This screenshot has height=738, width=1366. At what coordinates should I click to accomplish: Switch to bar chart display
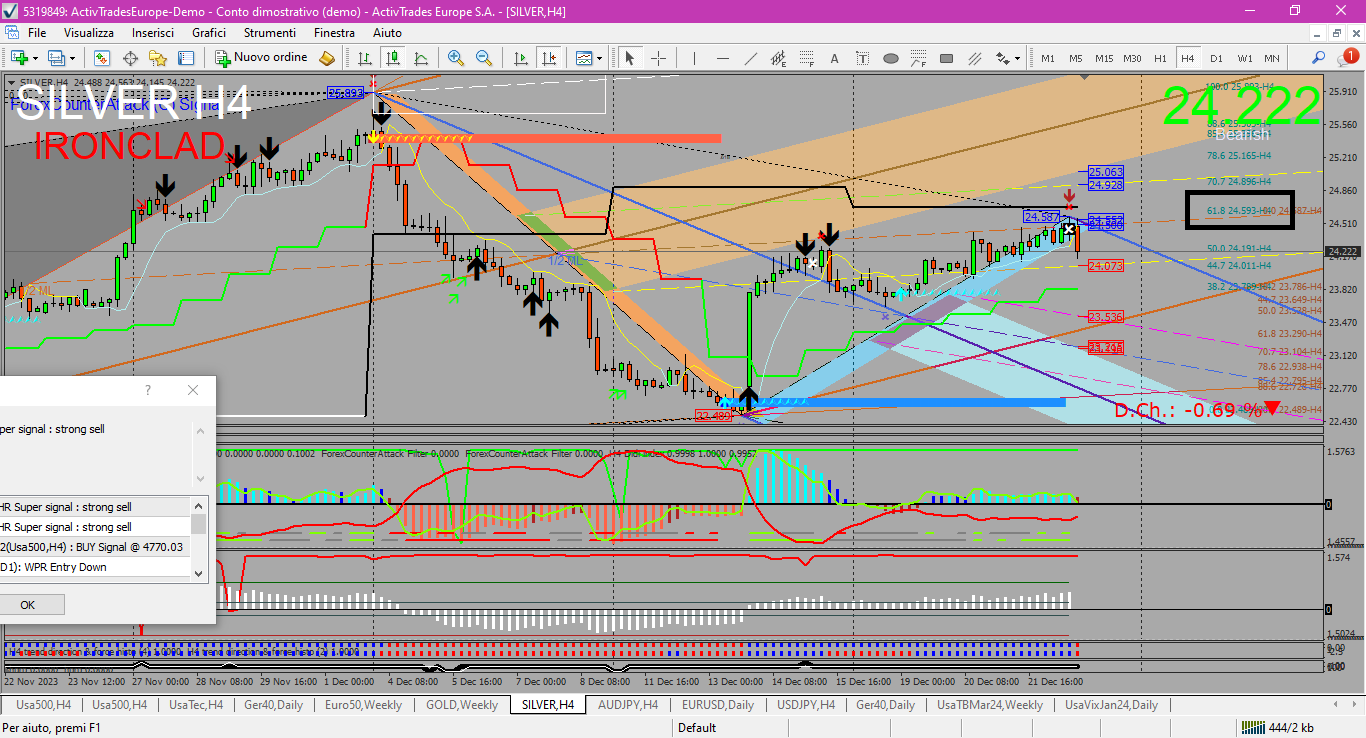(x=365, y=58)
